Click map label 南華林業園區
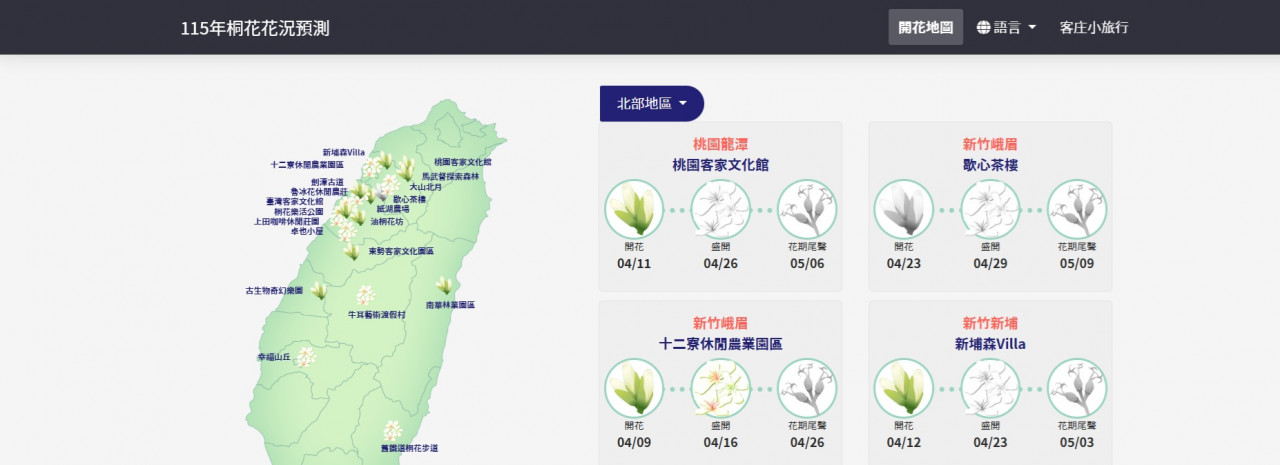The image size is (1280, 465). pos(450,304)
